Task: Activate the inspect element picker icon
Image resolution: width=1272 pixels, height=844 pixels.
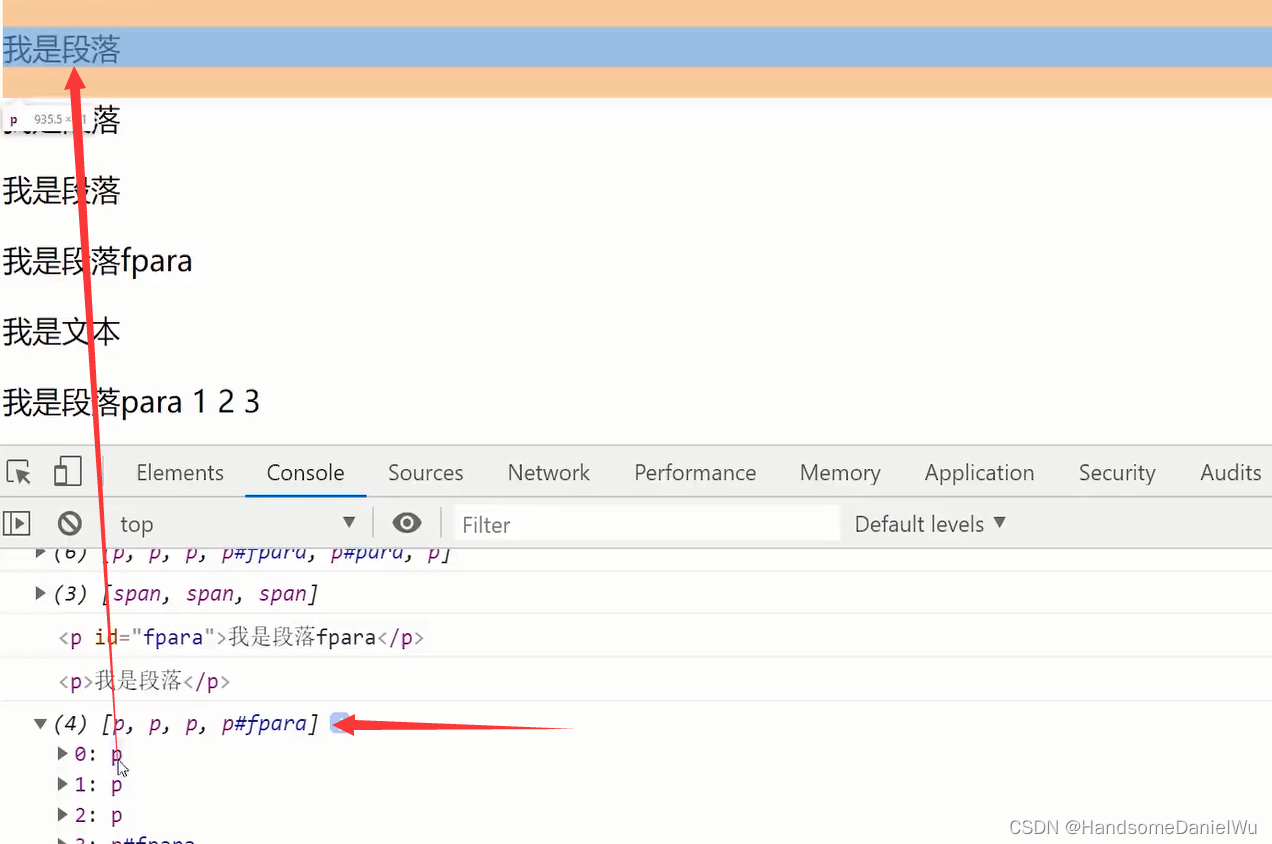Action: tap(18, 472)
